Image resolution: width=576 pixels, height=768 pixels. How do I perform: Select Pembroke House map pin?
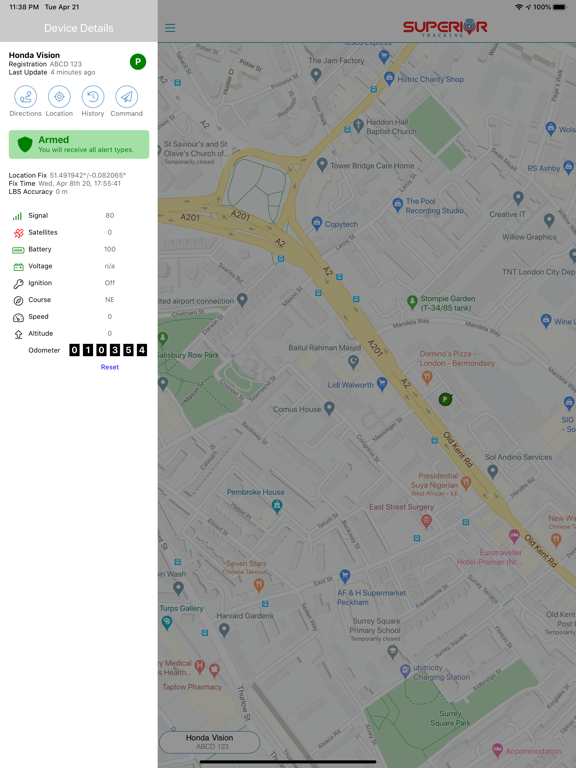tap(277, 505)
